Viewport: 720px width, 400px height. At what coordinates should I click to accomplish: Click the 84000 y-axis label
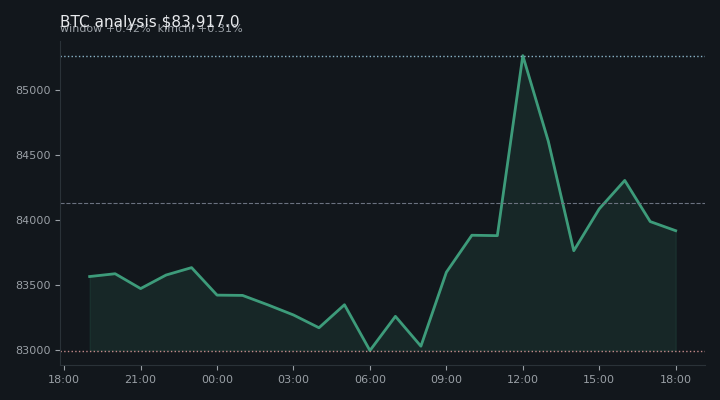33,220
